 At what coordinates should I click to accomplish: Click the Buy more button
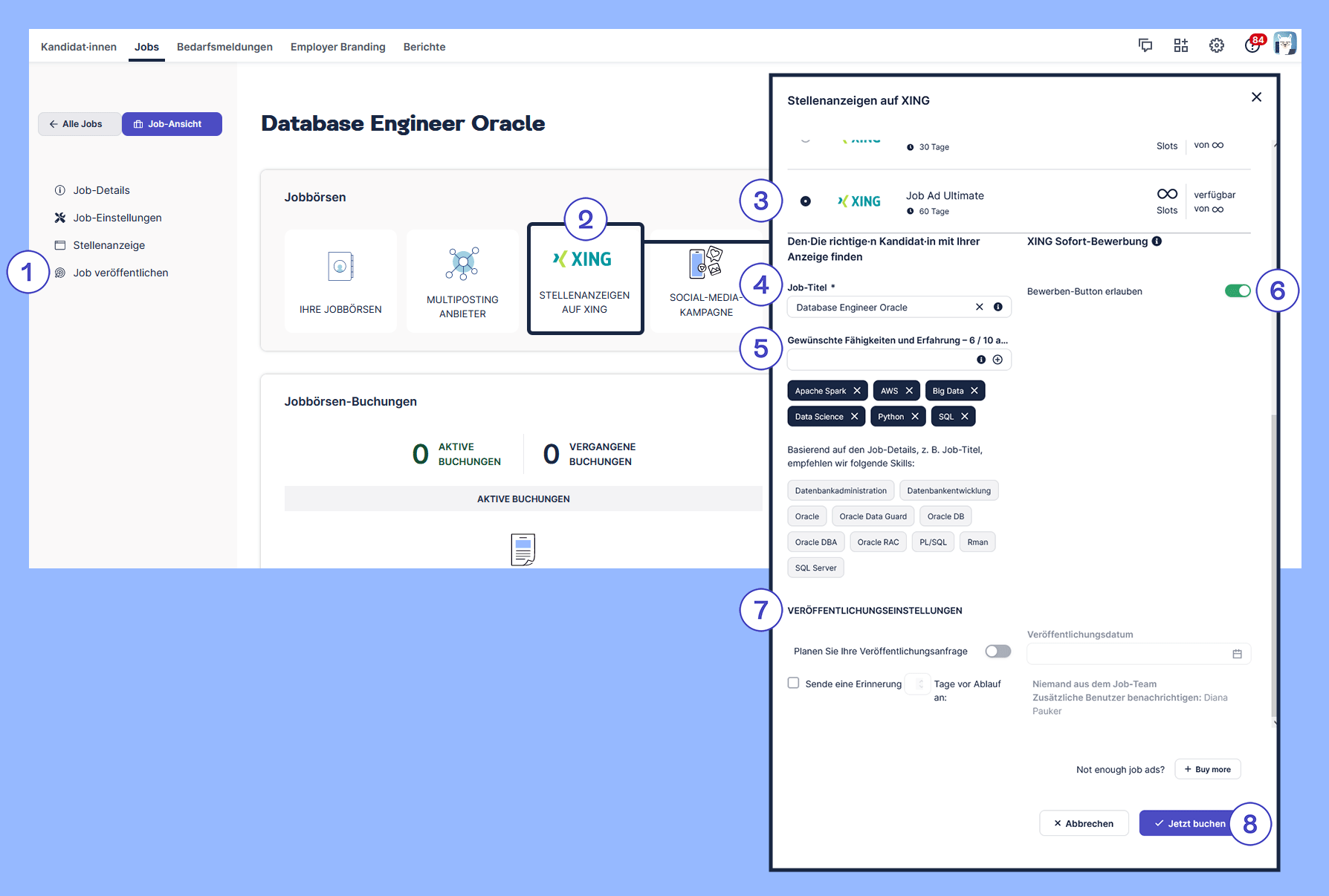[1207, 769]
